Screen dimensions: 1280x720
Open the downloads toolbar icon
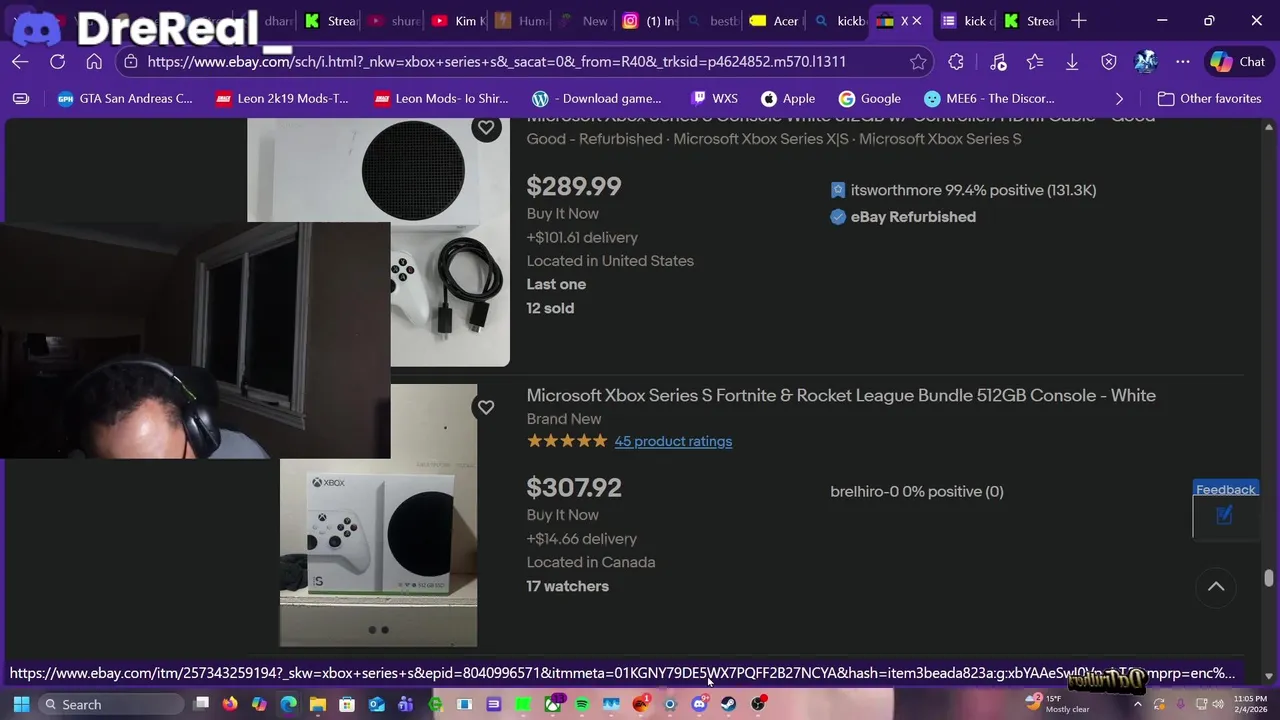tap(1072, 61)
